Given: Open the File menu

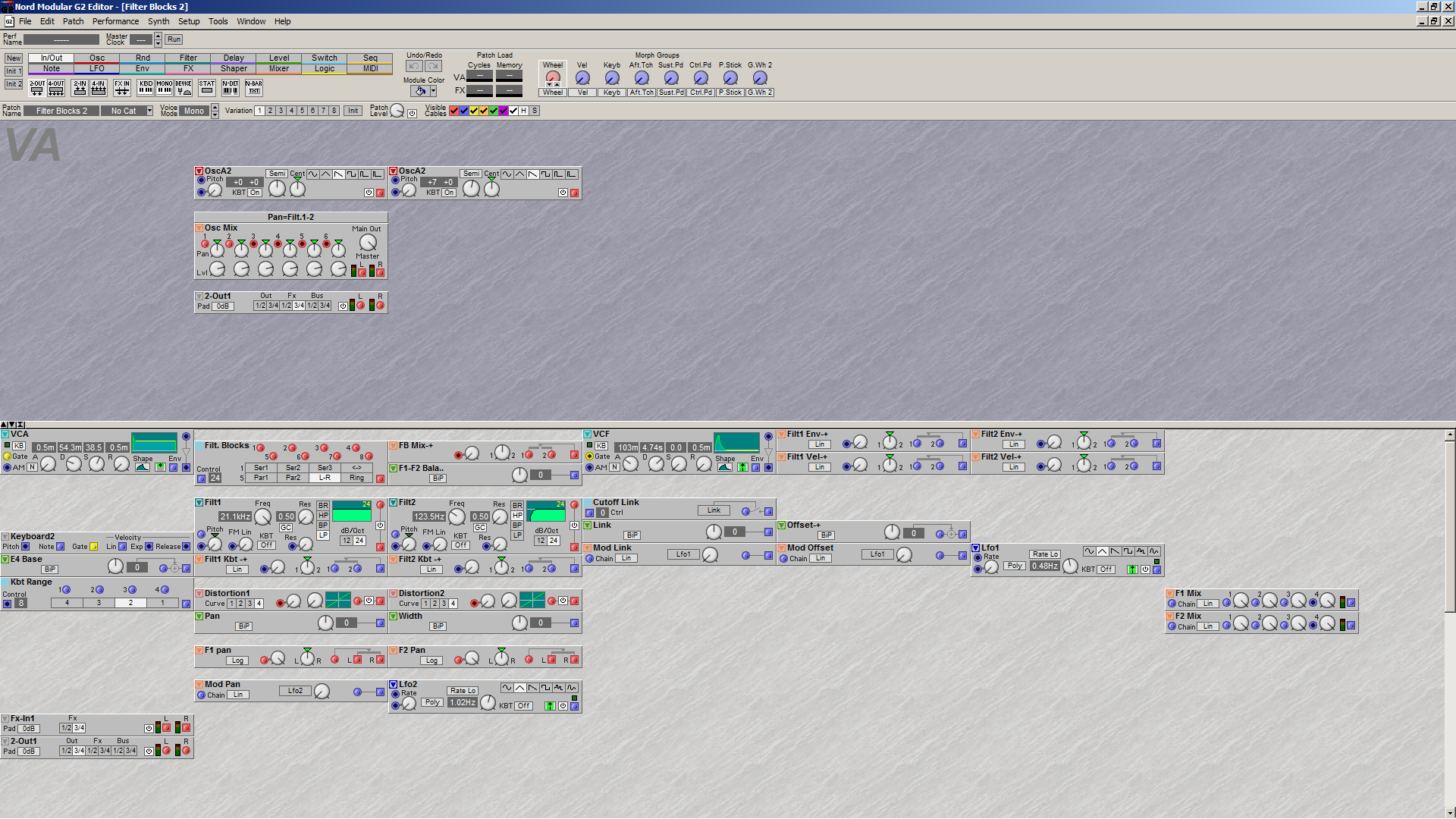Looking at the screenshot, I should coord(25,21).
